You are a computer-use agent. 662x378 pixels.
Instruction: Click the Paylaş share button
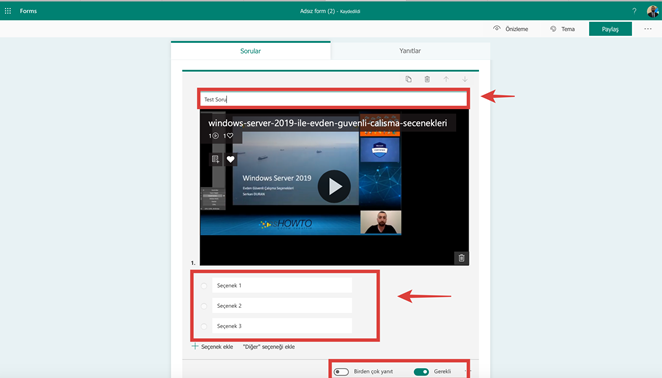click(x=610, y=29)
